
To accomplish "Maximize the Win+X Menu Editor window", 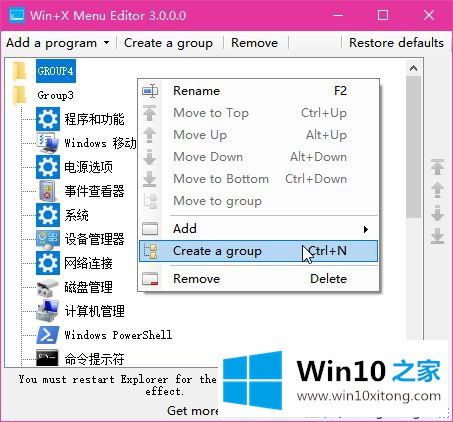I will point(383,15).
